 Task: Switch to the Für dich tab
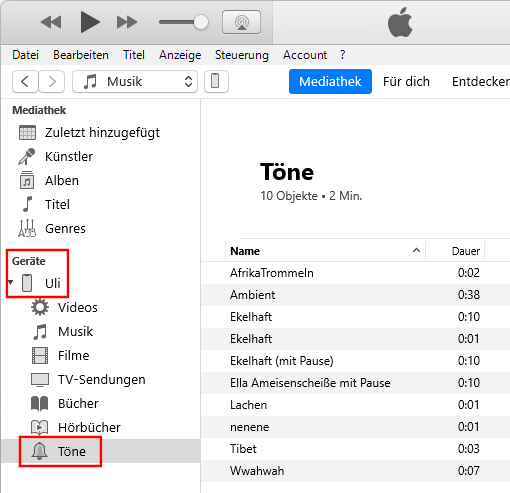(x=406, y=82)
